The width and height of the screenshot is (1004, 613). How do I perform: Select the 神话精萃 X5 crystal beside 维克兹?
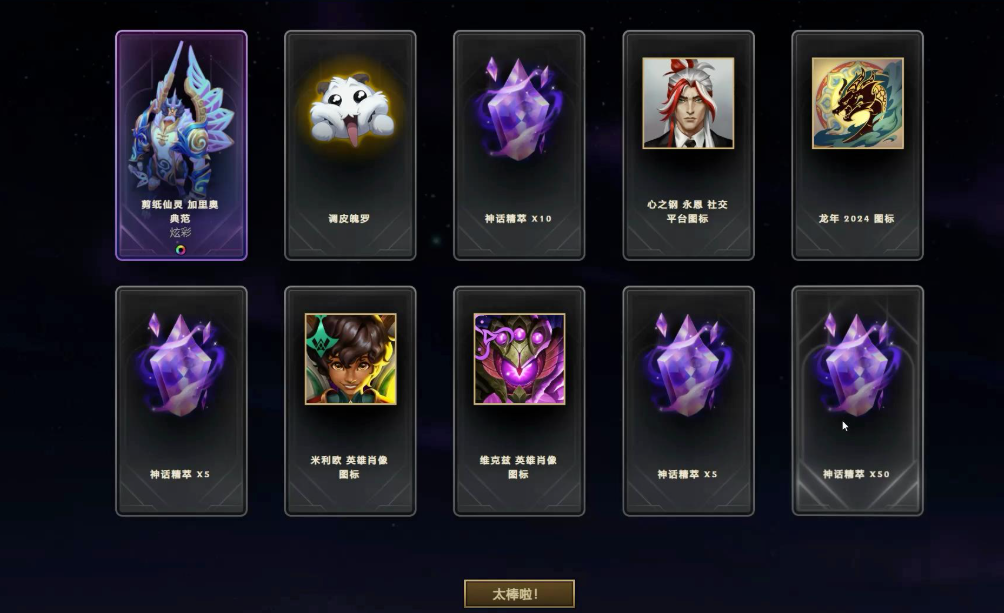pos(688,365)
